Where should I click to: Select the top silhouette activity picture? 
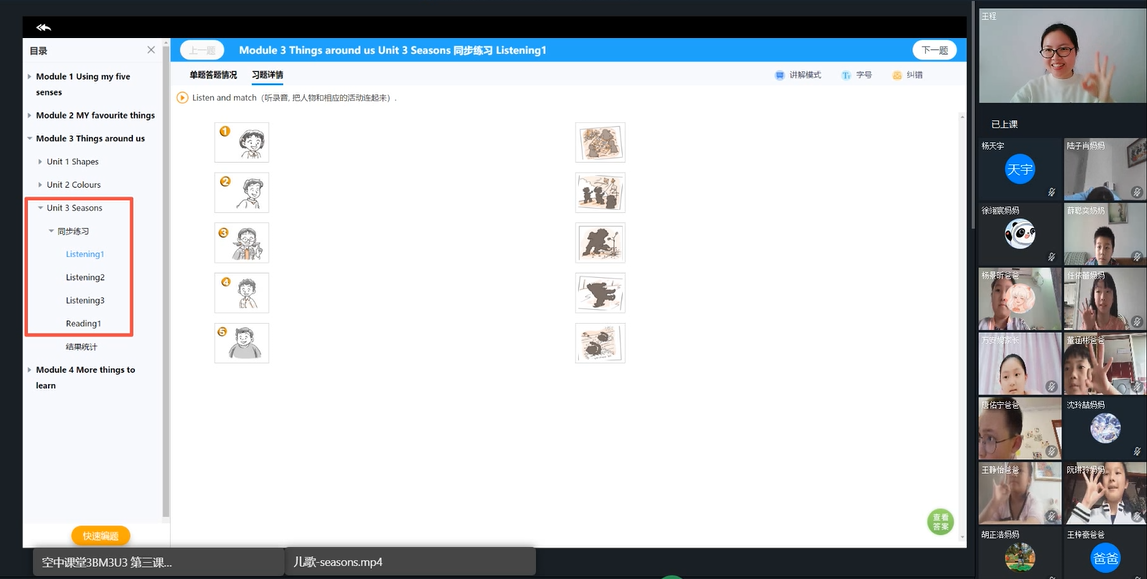[600, 142]
